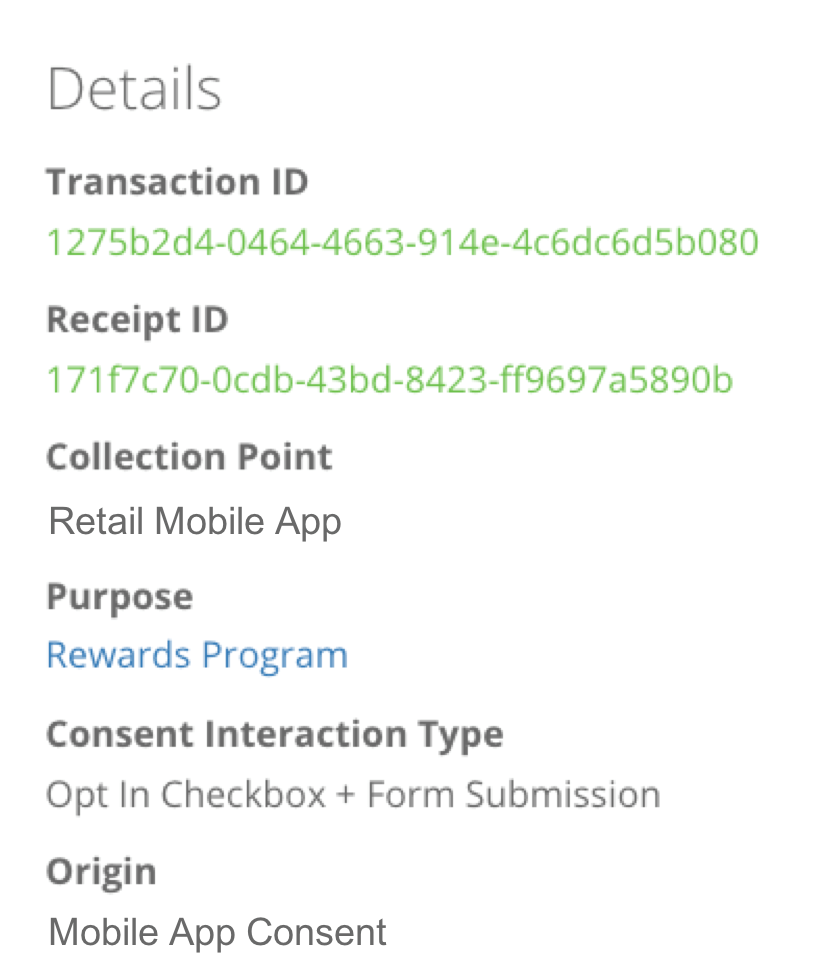This screenshot has height=974, width=814.
Task: Select the Receipt ID label
Action: pos(137,321)
